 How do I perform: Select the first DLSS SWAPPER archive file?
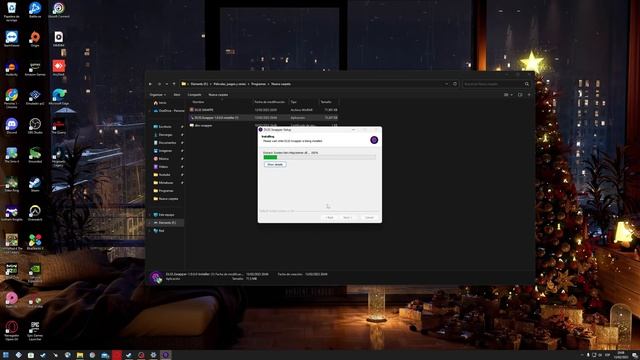(263, 110)
